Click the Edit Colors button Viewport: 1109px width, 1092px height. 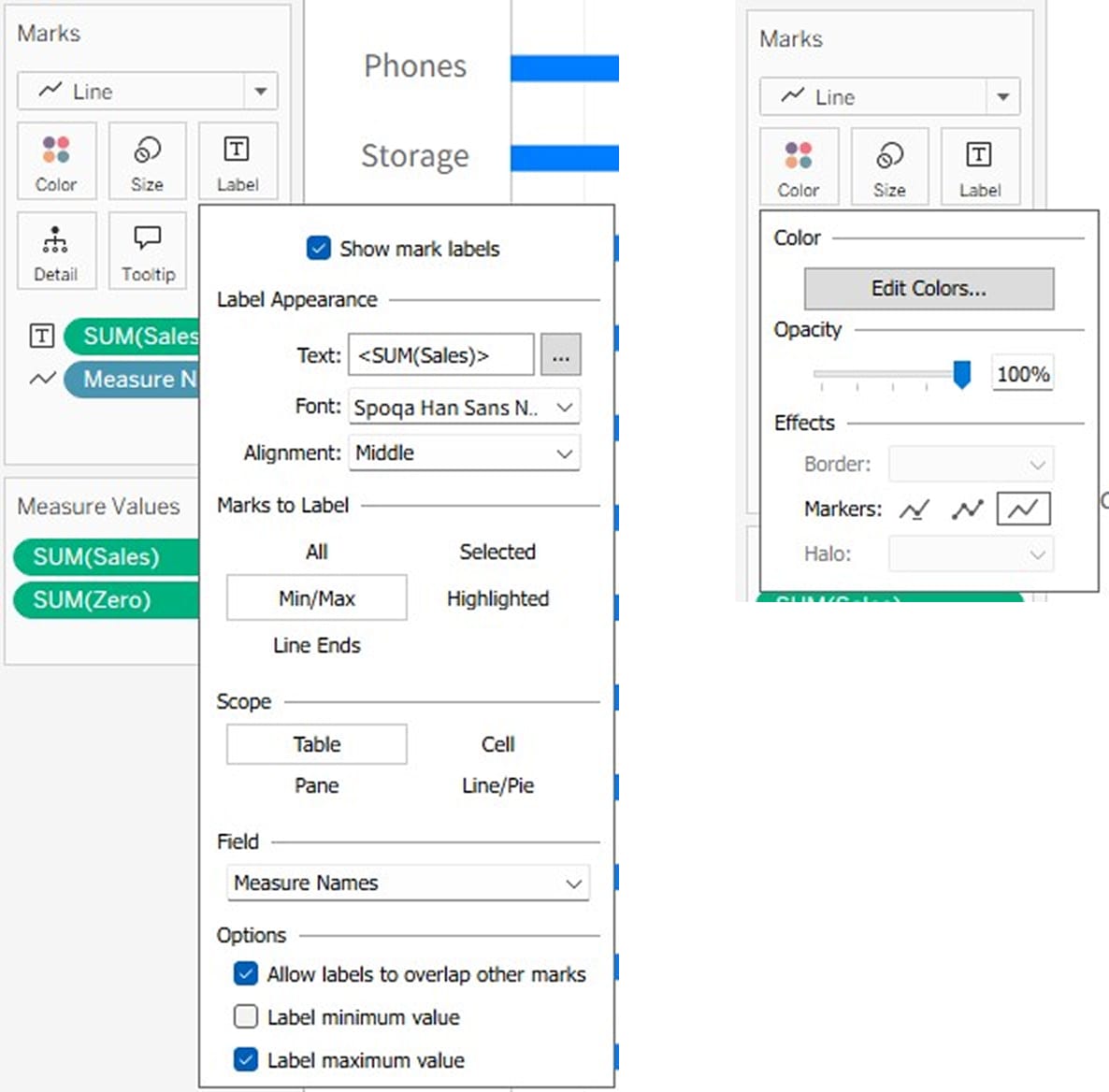click(x=929, y=289)
